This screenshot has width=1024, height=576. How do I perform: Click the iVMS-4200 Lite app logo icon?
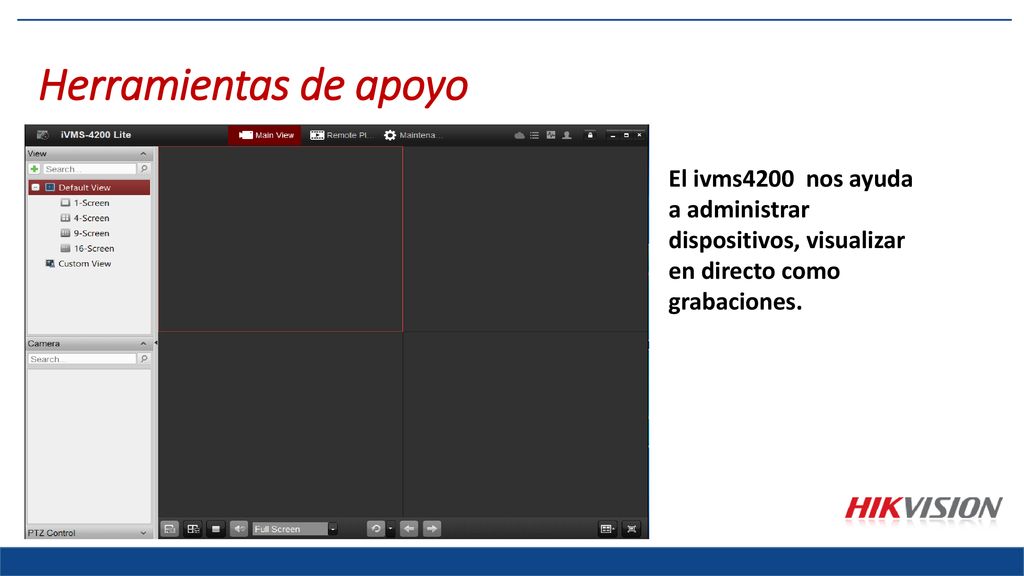42,135
